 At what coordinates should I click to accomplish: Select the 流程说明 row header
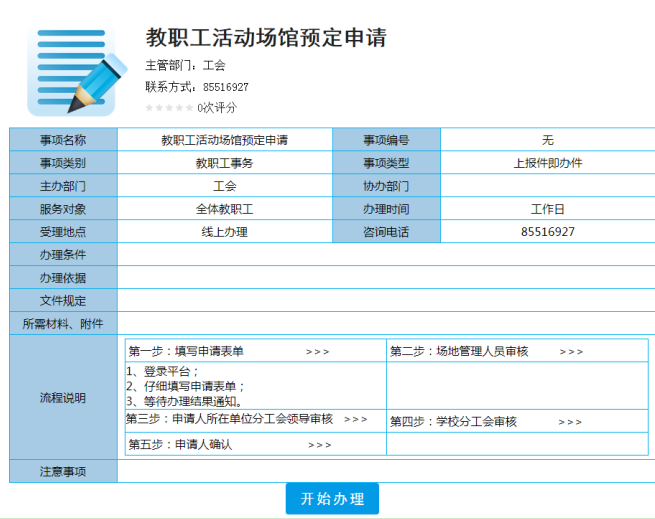(63, 397)
